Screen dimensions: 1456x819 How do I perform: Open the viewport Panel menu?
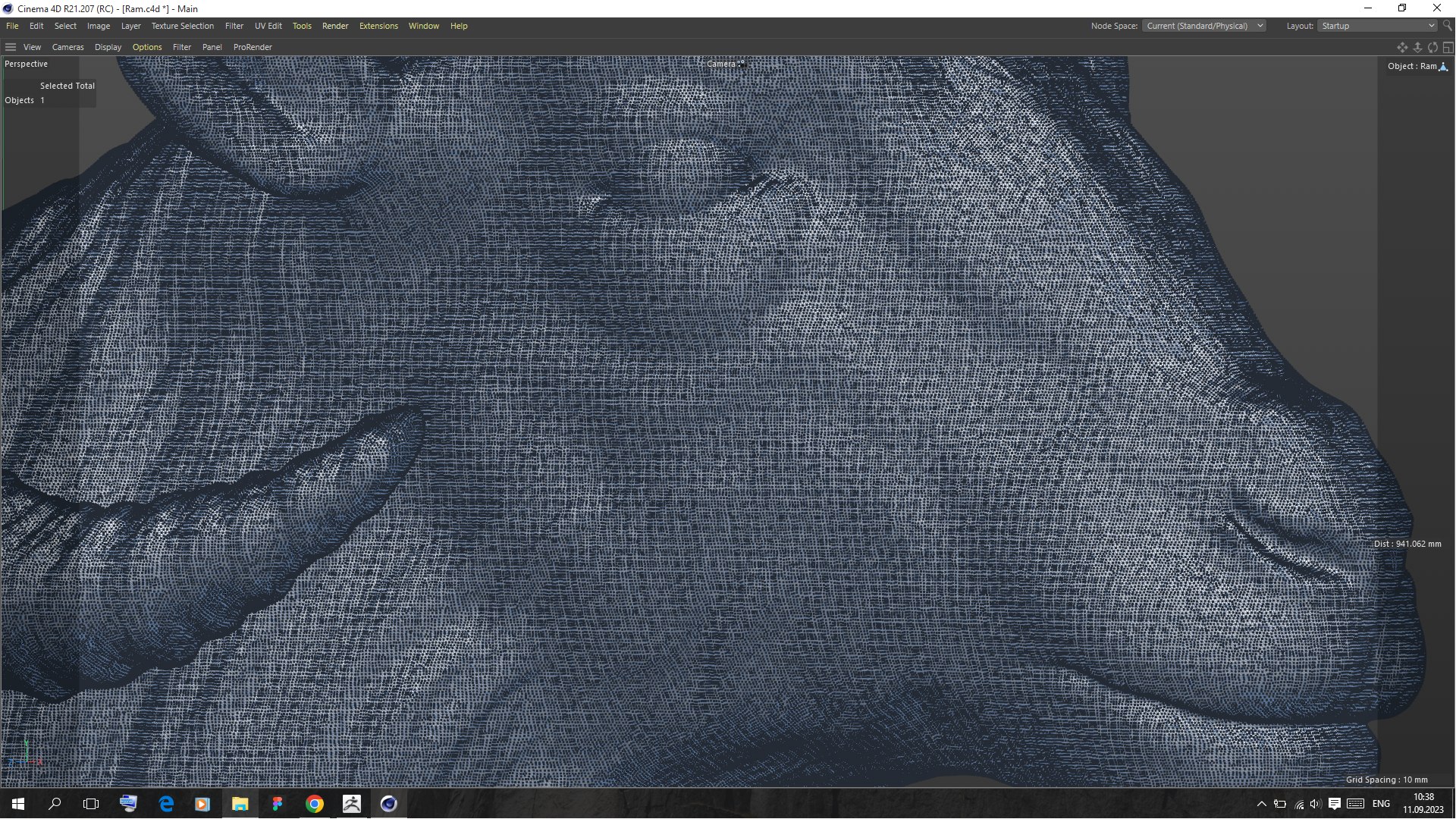(212, 47)
